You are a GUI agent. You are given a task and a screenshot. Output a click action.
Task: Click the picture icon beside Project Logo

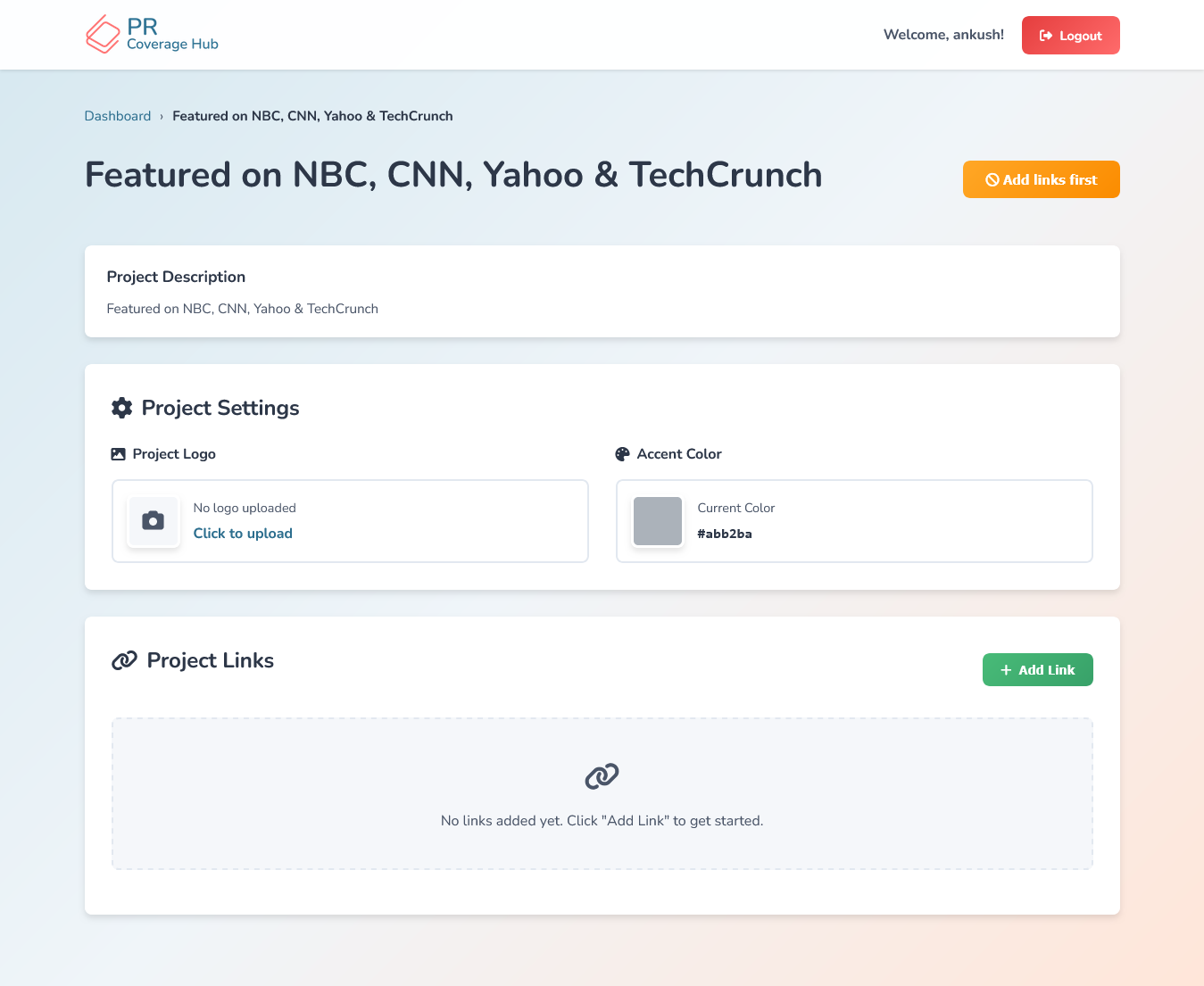[118, 454]
